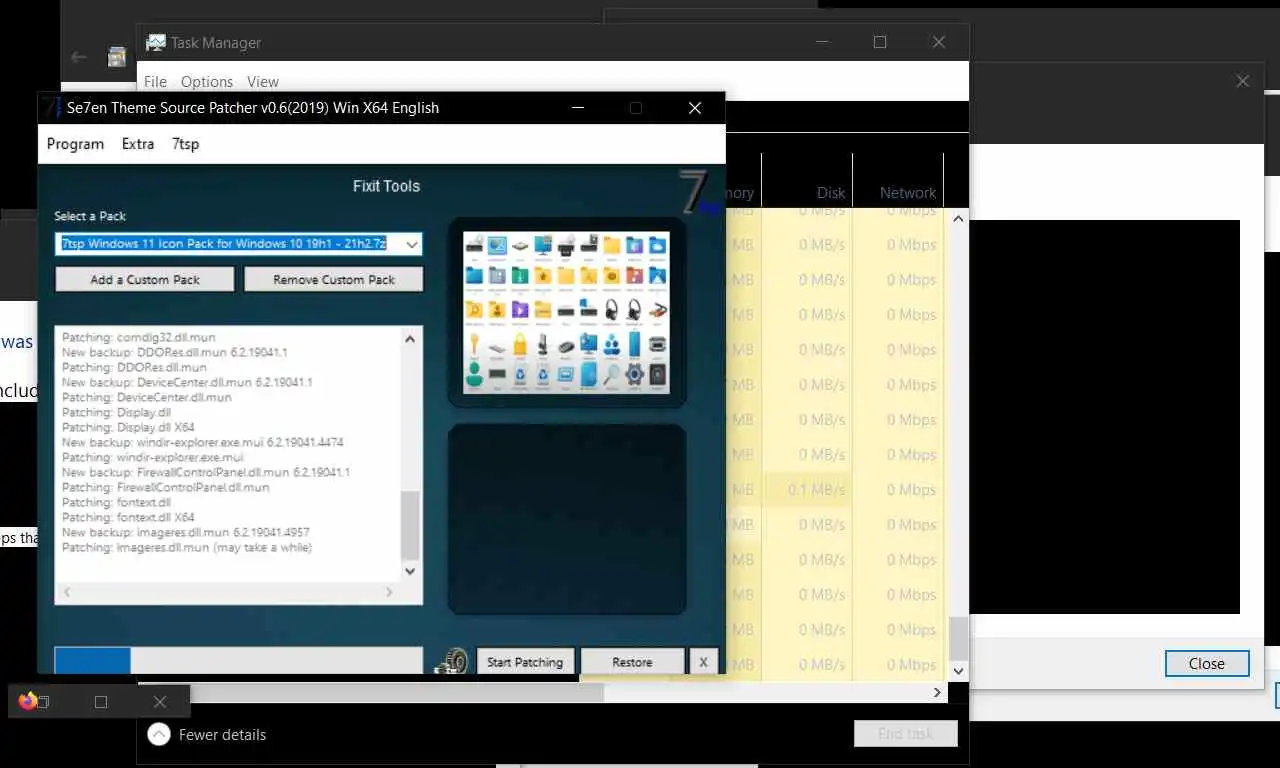
Task: Click the Start Patching button
Action: coord(525,662)
